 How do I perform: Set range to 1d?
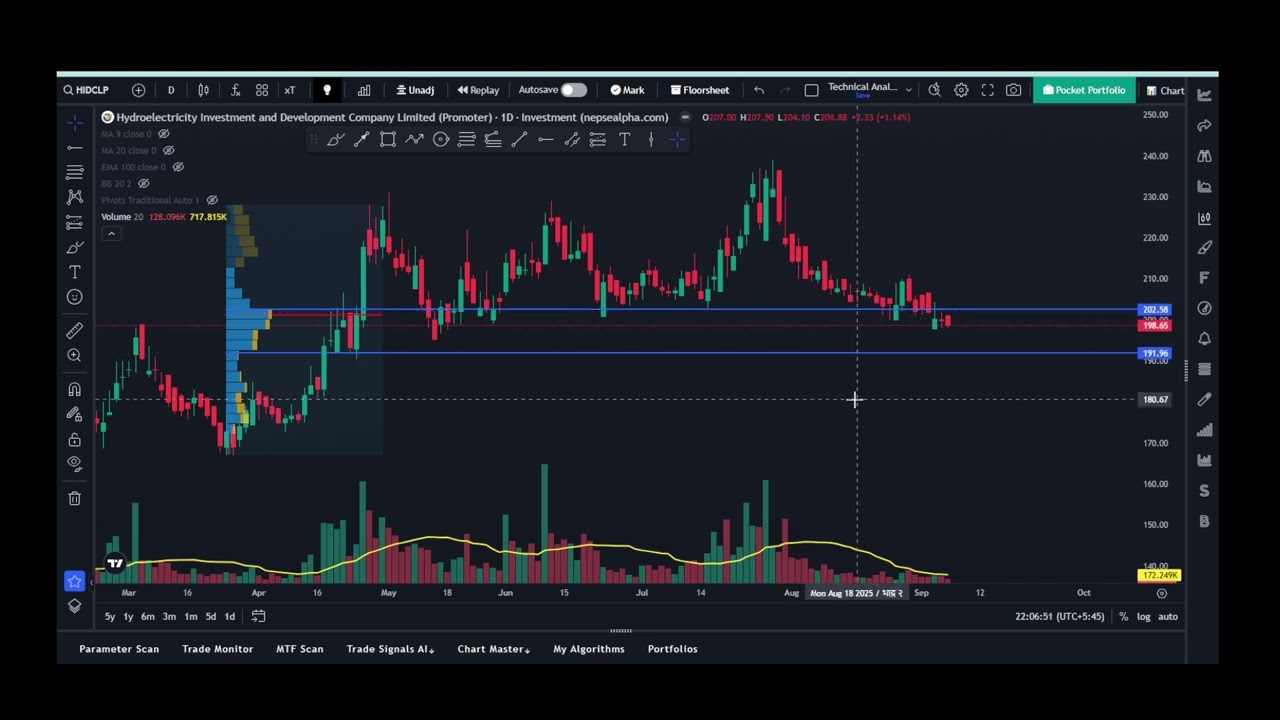pyautogui.click(x=229, y=617)
